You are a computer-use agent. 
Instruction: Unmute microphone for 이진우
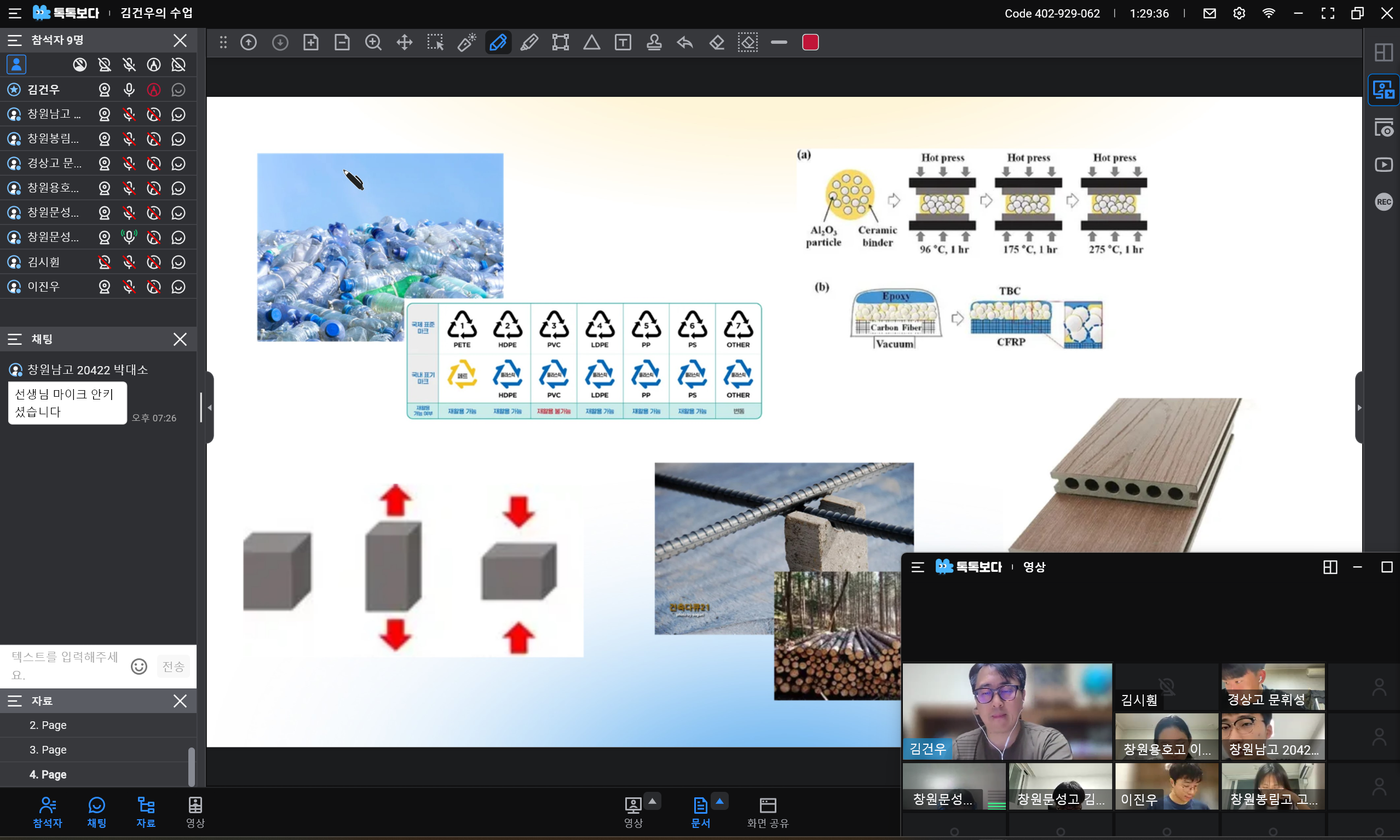click(x=129, y=286)
